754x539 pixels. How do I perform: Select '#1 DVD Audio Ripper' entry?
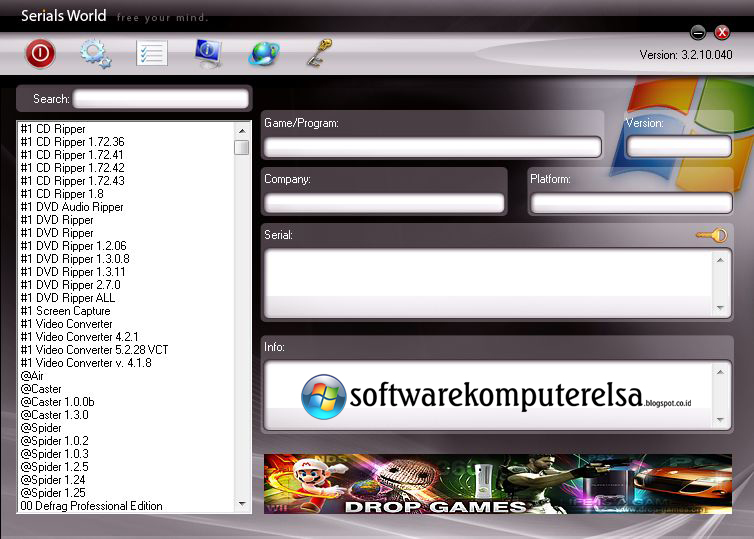[x=72, y=207]
